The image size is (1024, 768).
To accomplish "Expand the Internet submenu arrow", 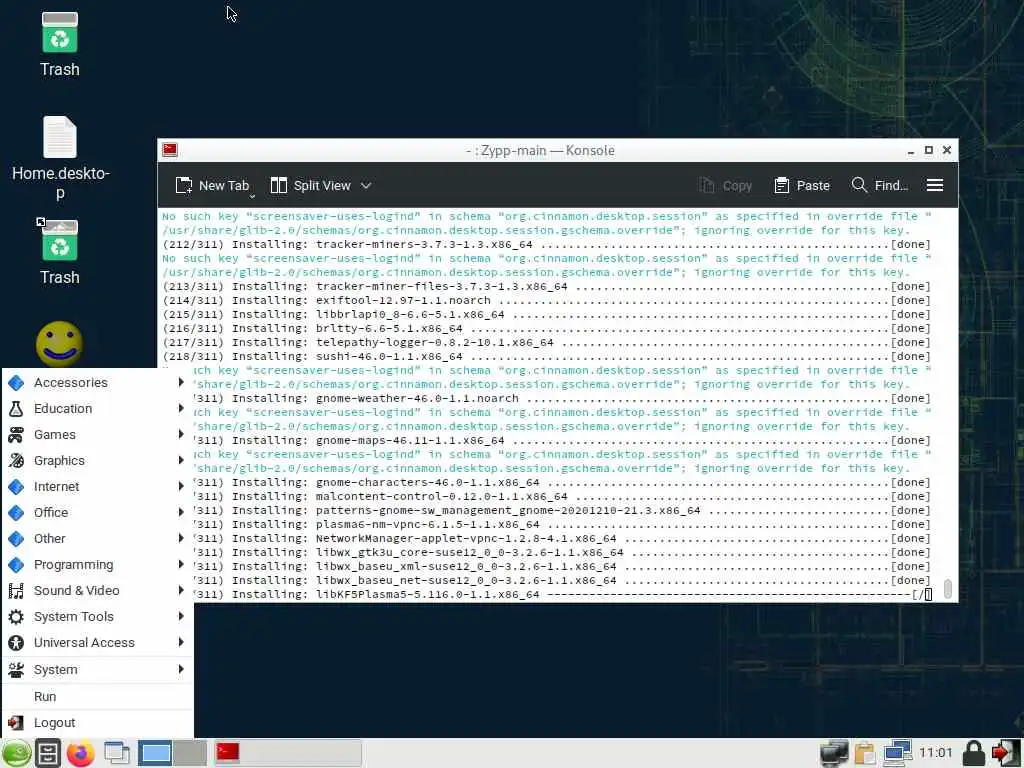I will point(181,486).
